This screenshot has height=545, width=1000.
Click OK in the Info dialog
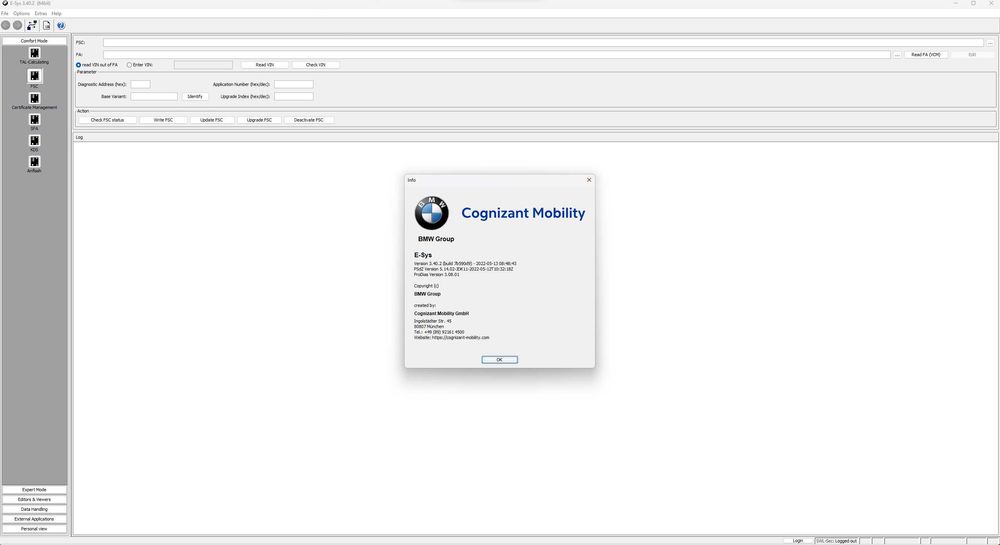(x=499, y=360)
